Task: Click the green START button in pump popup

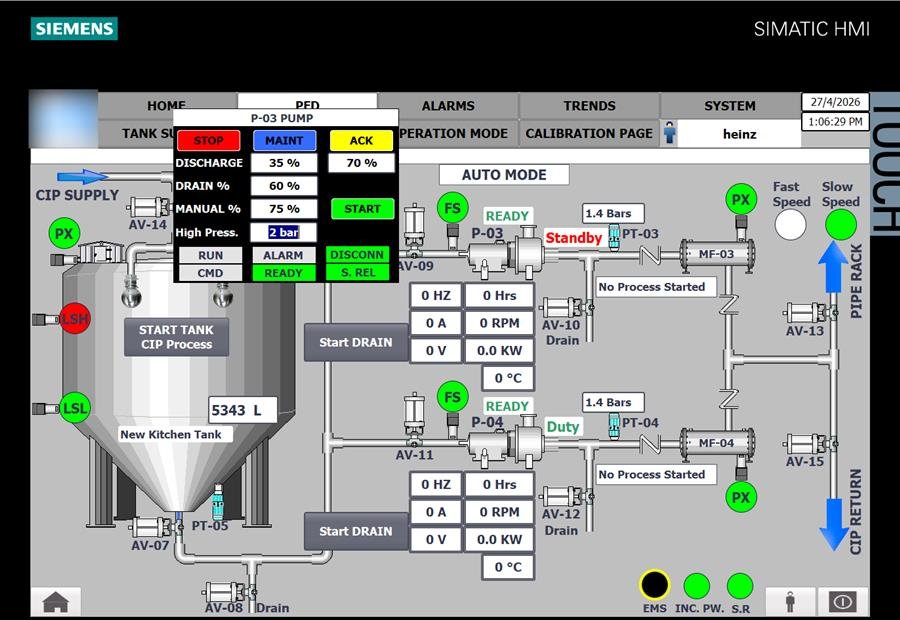Action: [x=363, y=209]
